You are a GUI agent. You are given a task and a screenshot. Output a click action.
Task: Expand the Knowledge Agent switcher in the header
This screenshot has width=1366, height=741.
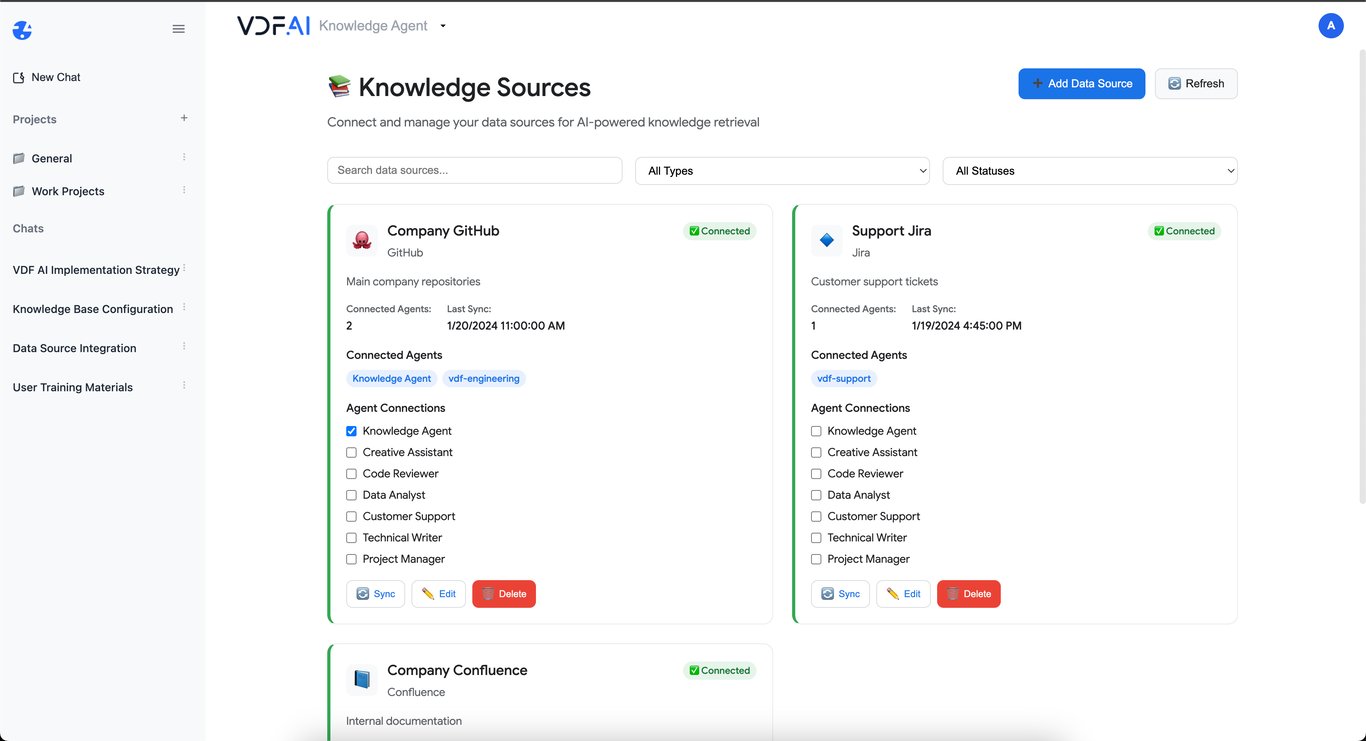(442, 25)
